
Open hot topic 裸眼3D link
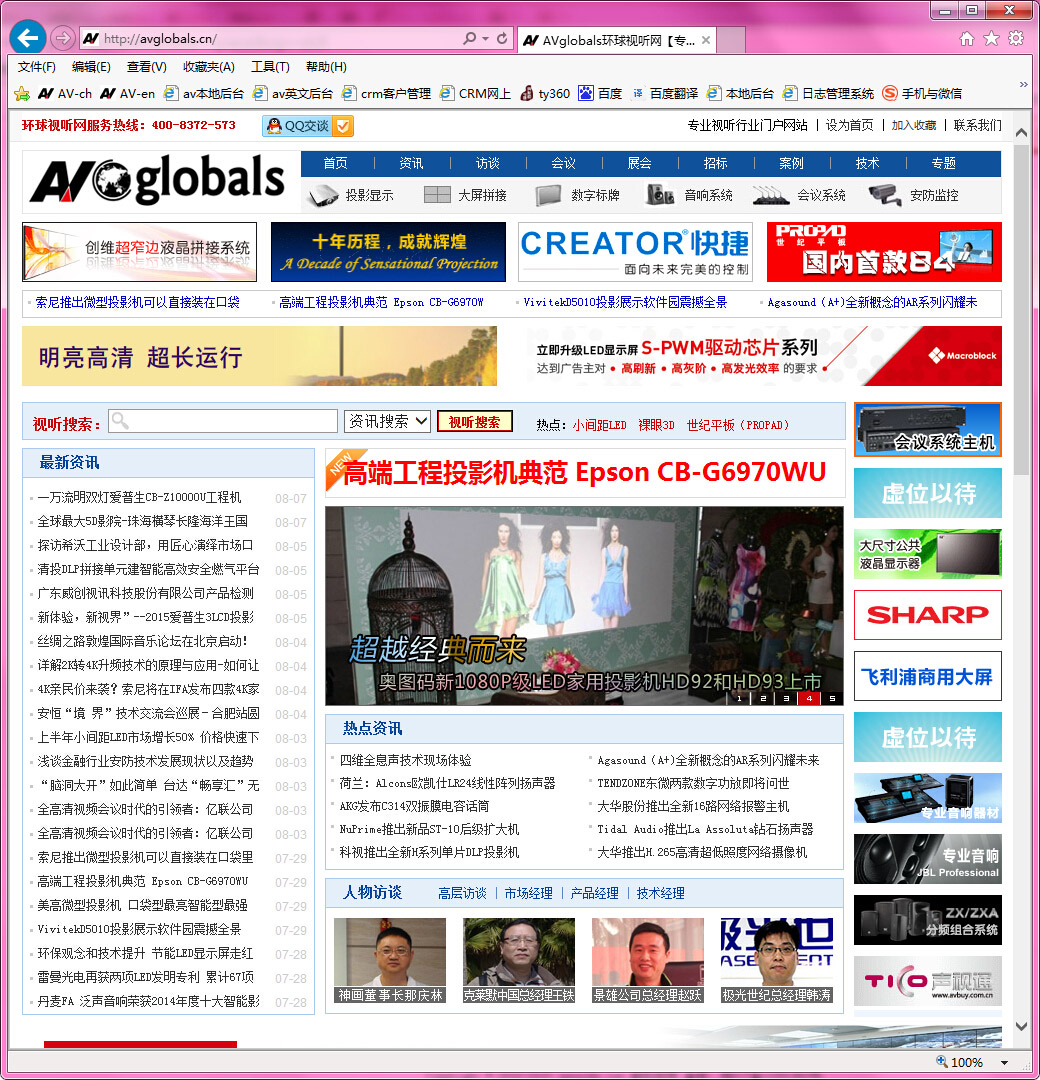point(656,425)
